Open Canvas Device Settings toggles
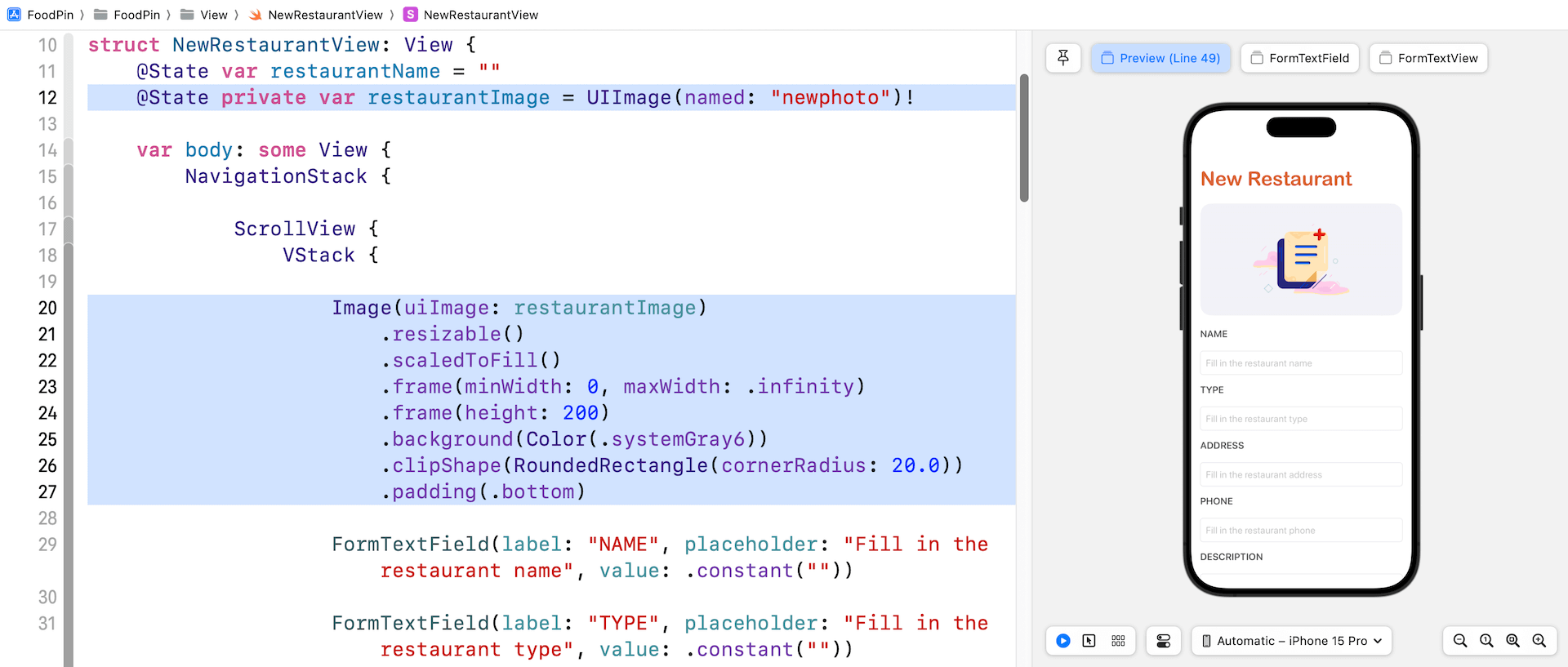 click(1164, 641)
